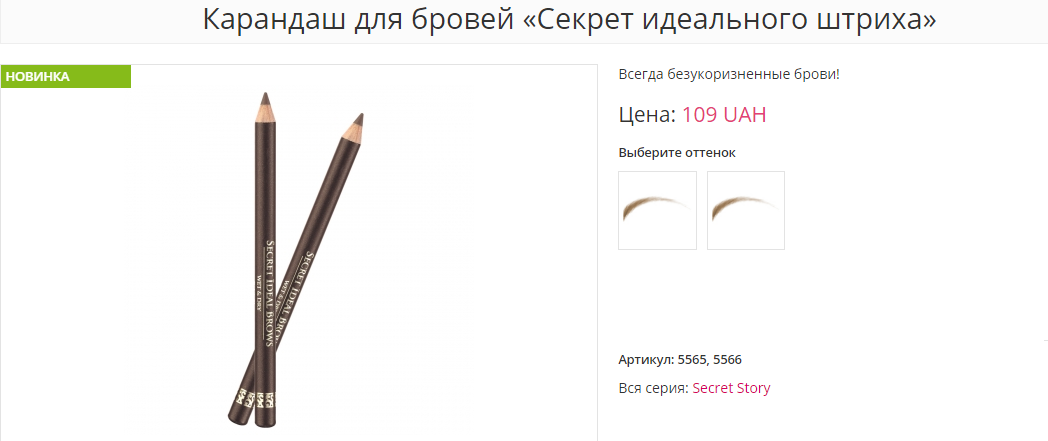Click the upright brow pencil image
Screen dimensions: 1048x441
(265, 259)
